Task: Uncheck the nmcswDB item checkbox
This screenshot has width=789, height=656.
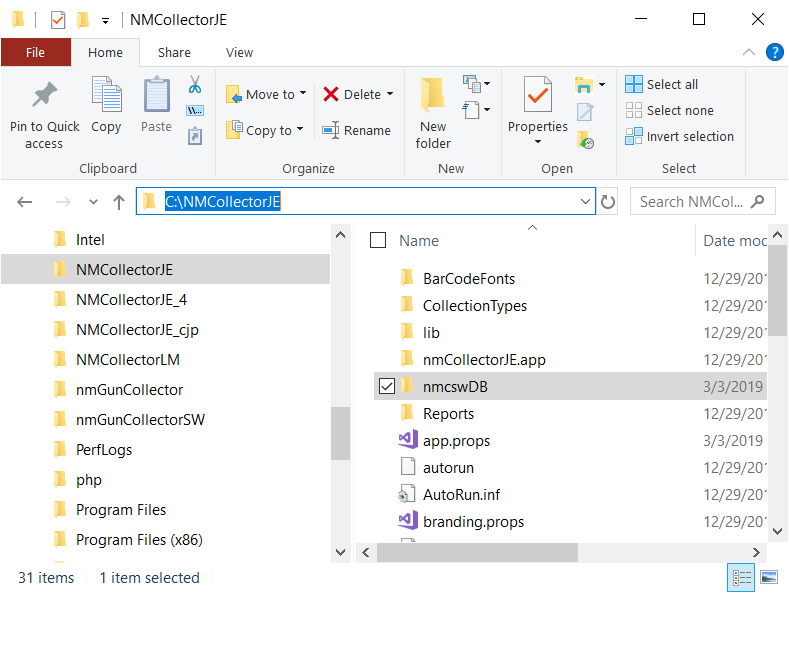Action: point(387,386)
